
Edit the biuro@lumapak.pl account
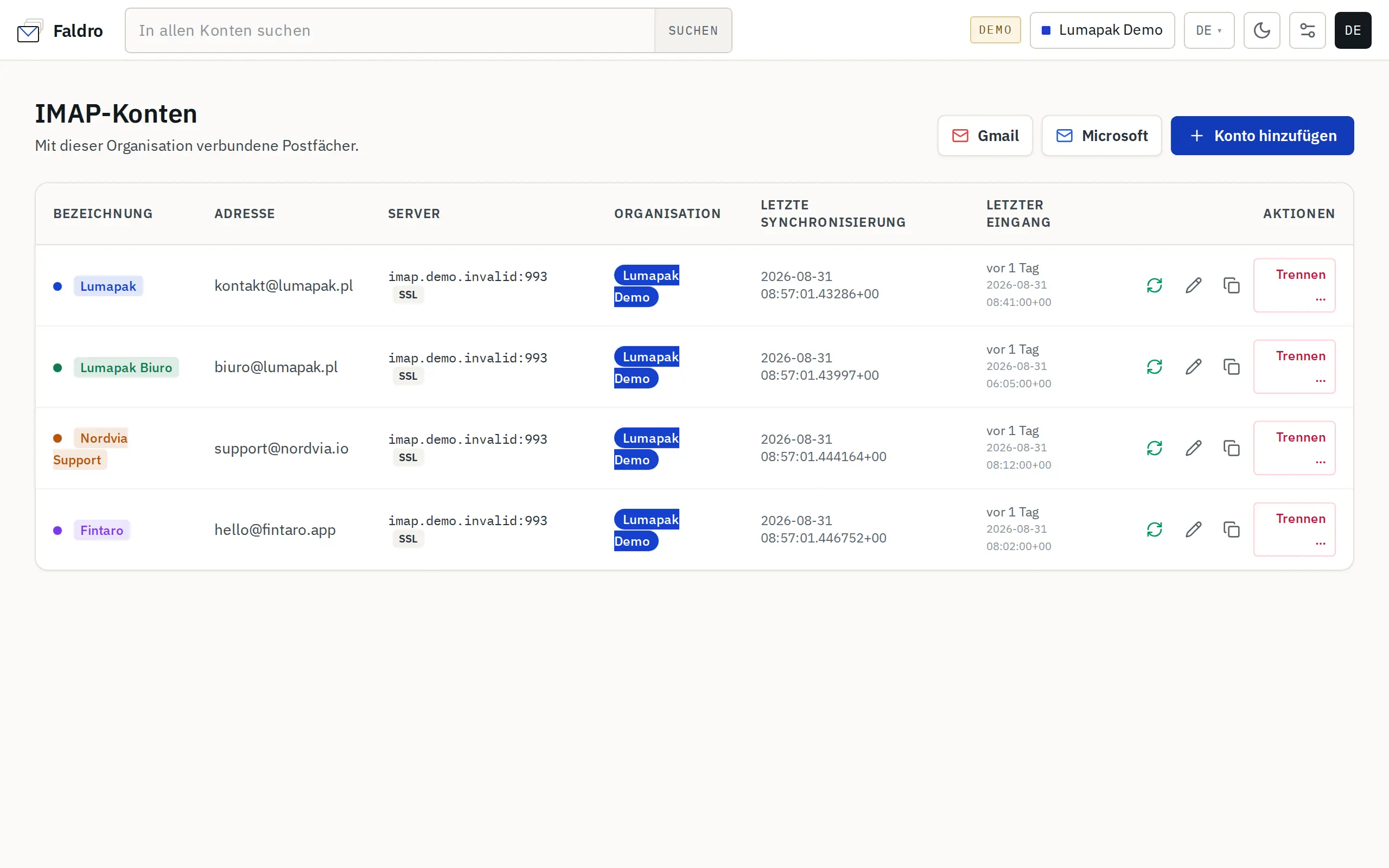(1193, 367)
